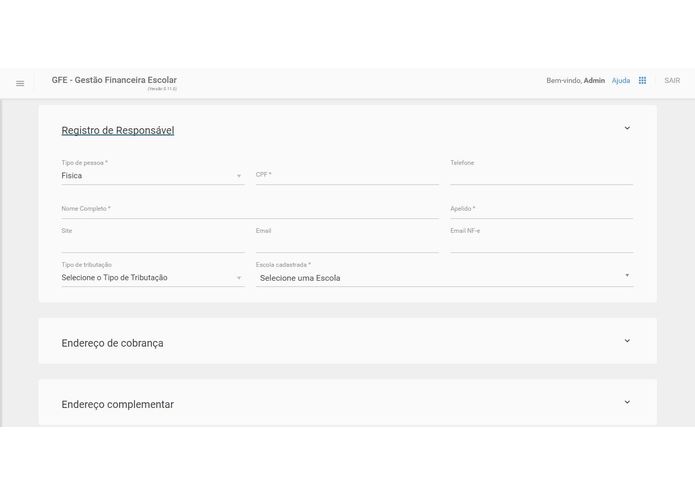Focus the CPF input field
The height and width of the screenshot is (494, 695).
point(347,175)
